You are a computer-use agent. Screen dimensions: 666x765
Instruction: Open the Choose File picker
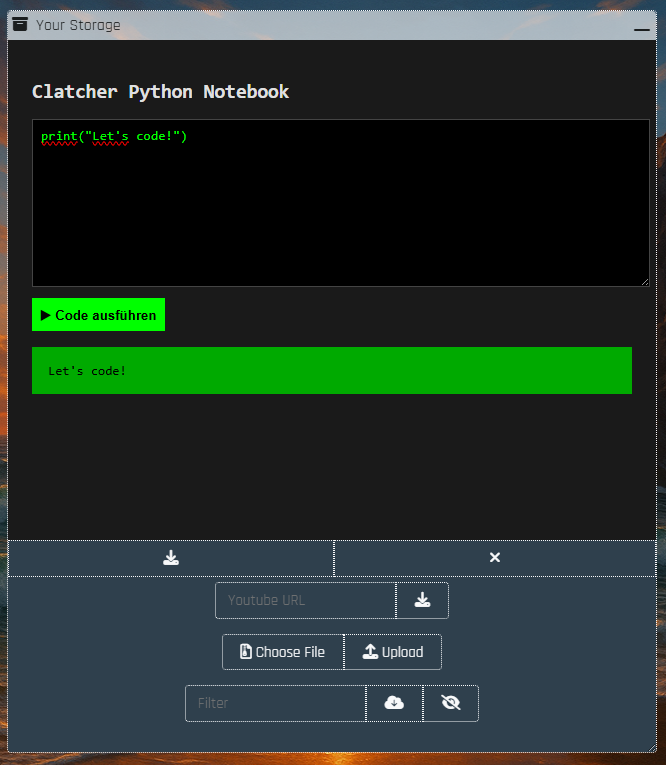pyautogui.click(x=283, y=652)
